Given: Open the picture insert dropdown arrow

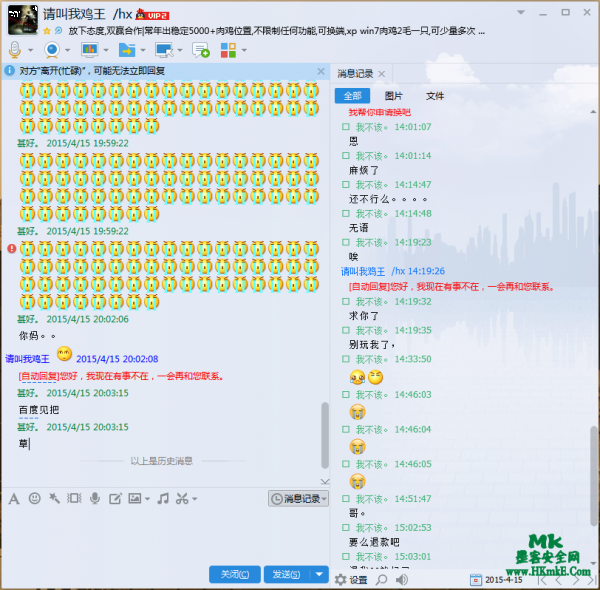Looking at the screenshot, I should [x=147, y=499].
